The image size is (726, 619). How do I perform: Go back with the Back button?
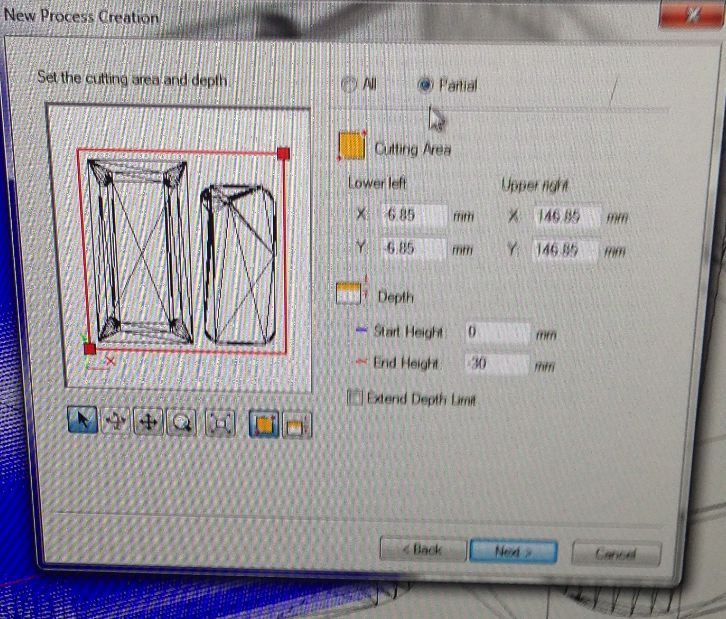(423, 550)
